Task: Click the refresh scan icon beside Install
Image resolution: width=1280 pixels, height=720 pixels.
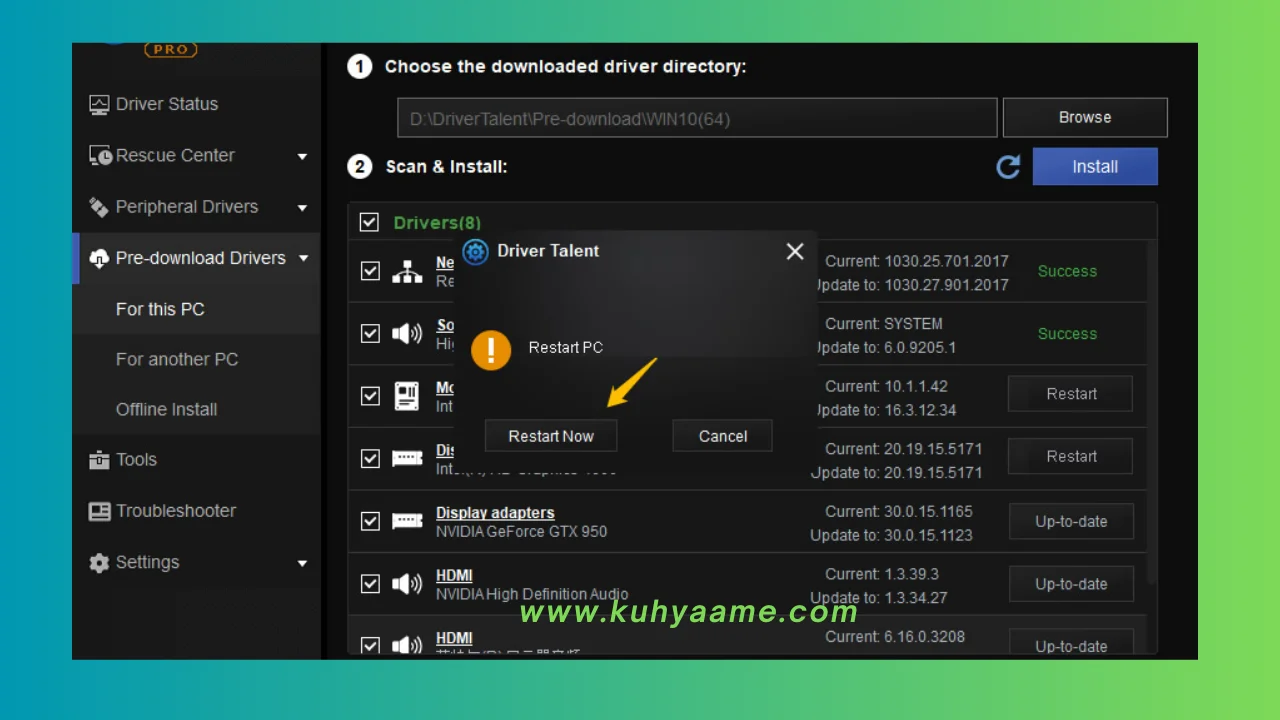Action: point(1008,167)
